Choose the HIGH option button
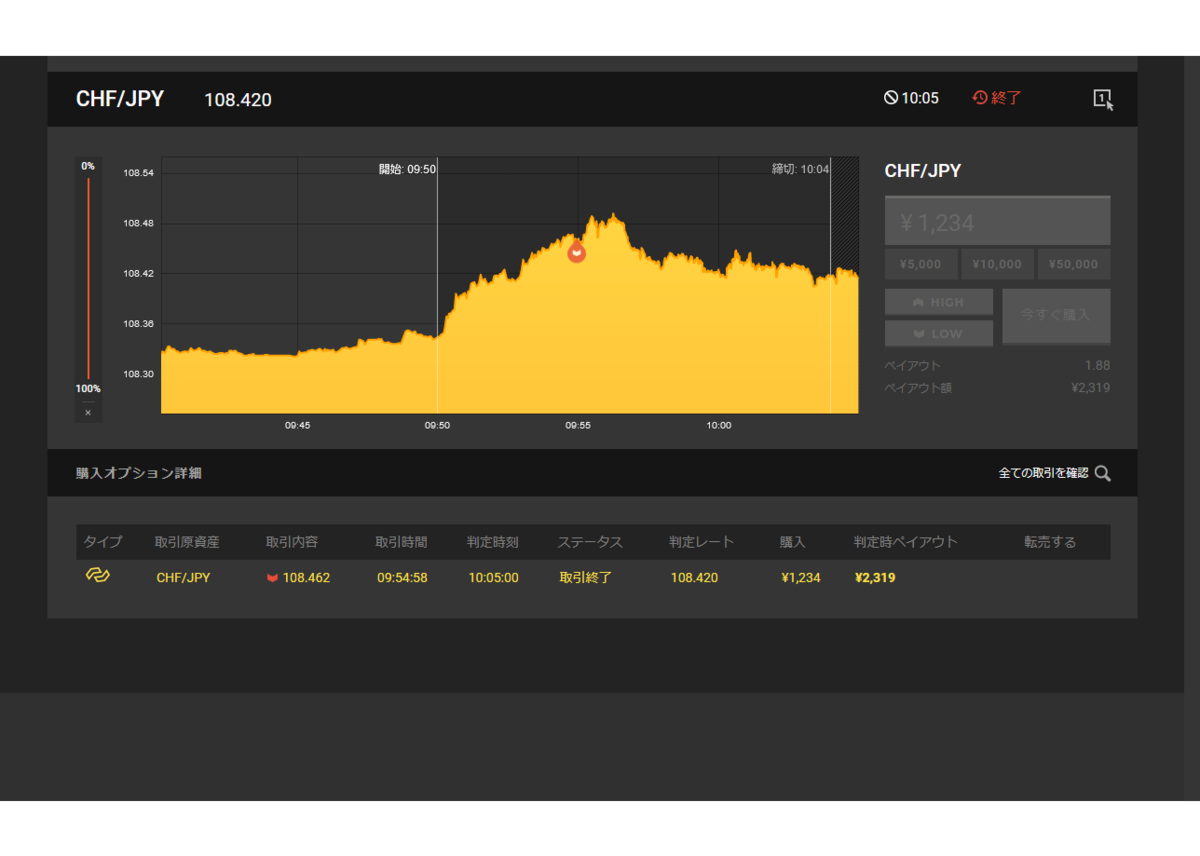1200x856 pixels. [x=939, y=302]
